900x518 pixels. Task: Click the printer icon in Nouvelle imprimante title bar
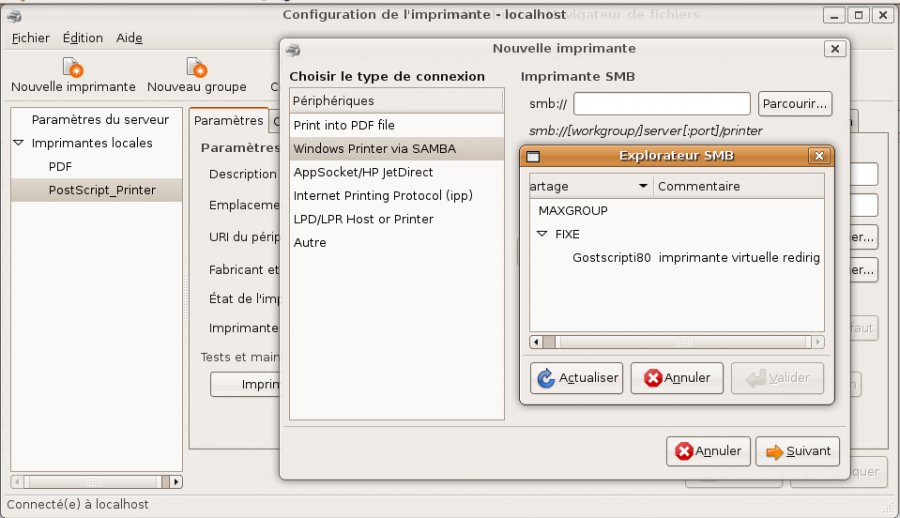click(x=293, y=49)
